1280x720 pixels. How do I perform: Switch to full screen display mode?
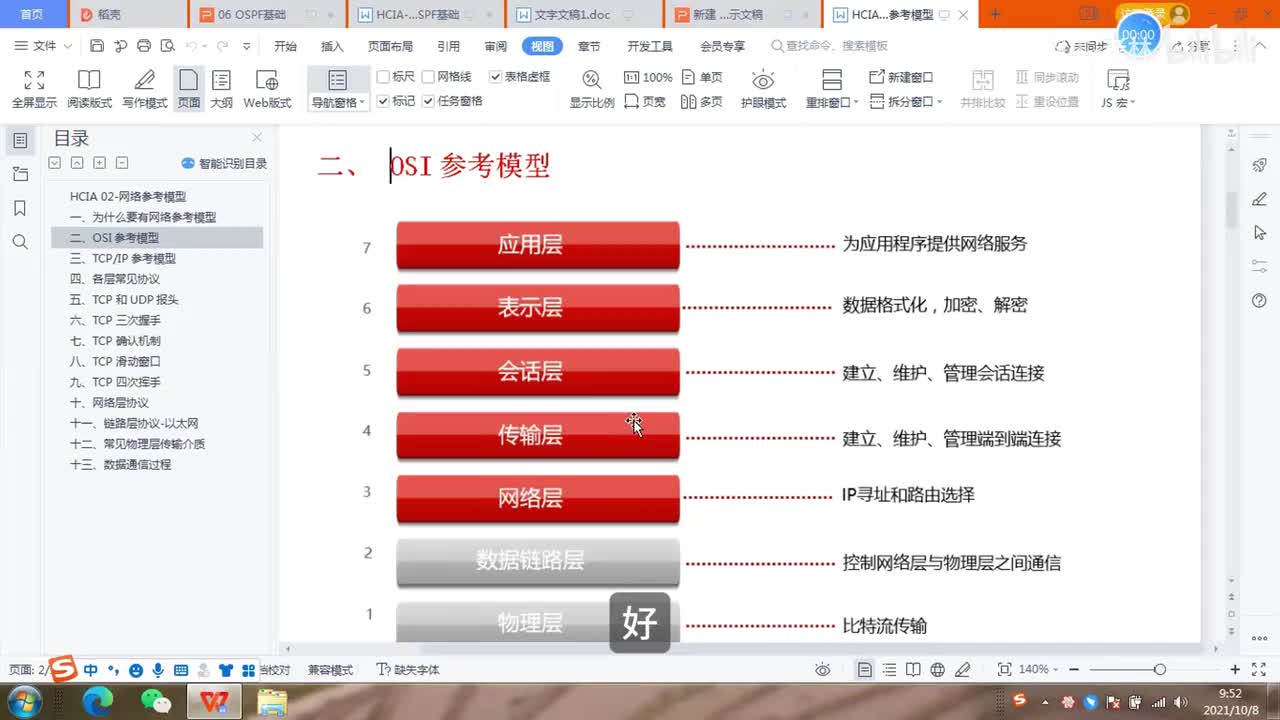pos(34,89)
